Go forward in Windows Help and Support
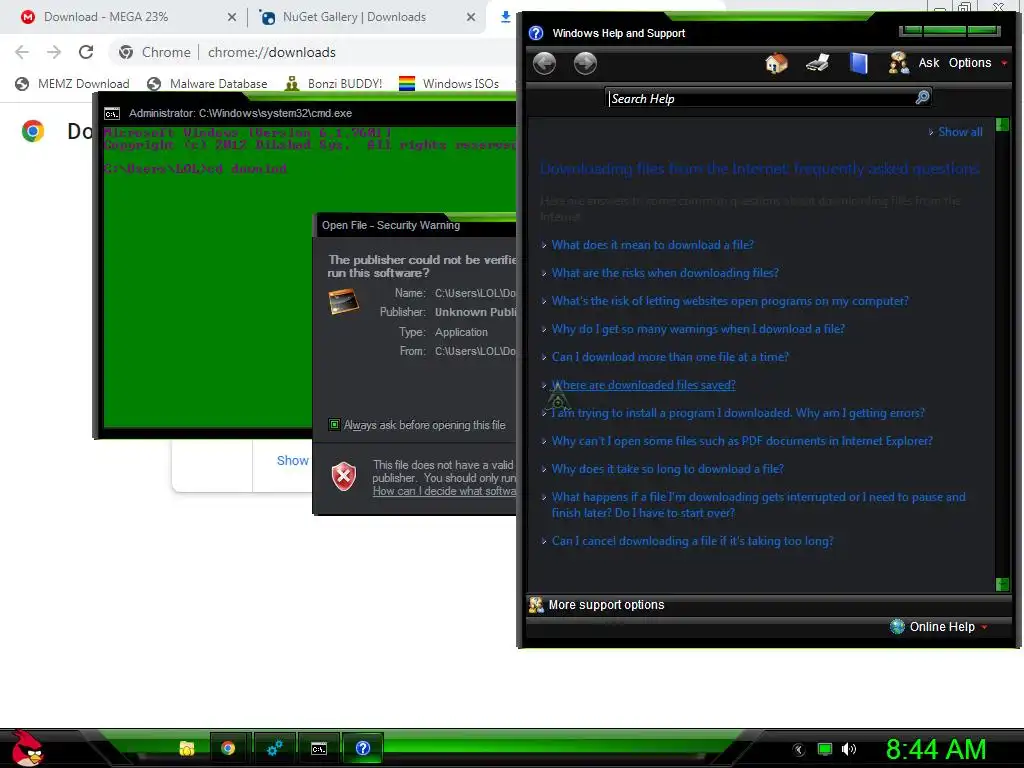This screenshot has width=1024, height=768. point(585,63)
